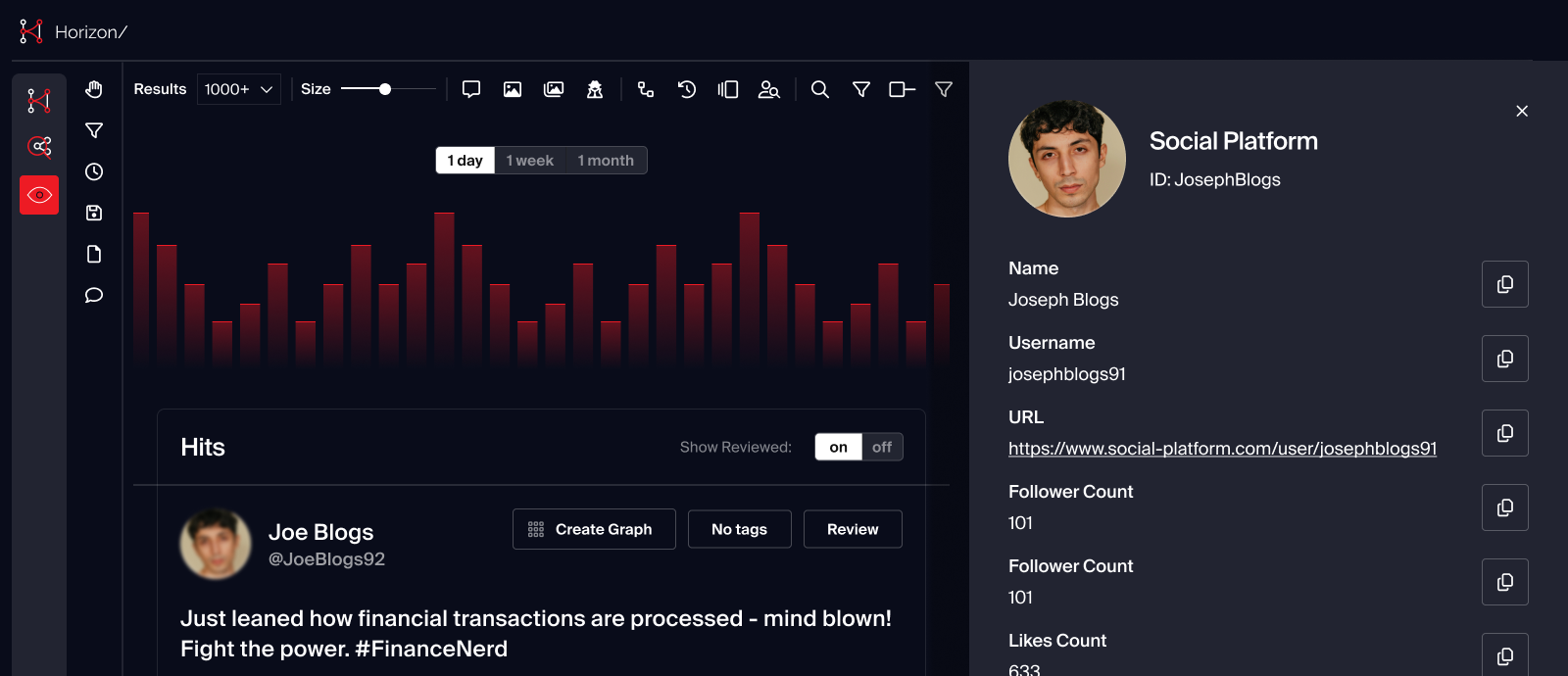This screenshot has width=1568, height=676.
Task: Switch to 1 month view
Action: point(605,161)
